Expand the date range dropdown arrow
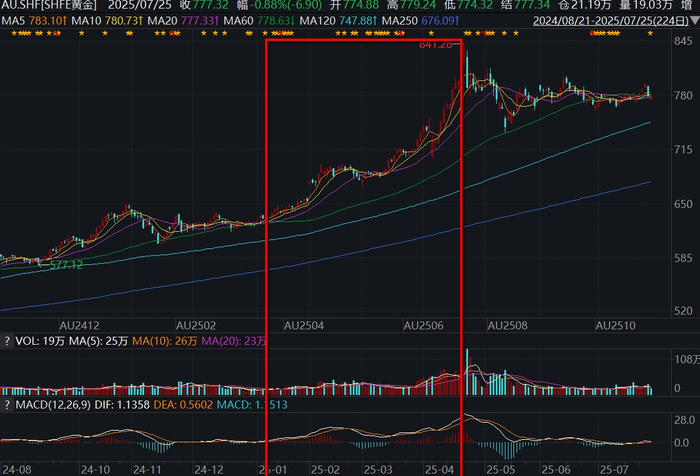This screenshot has height=476, width=700. point(694,21)
